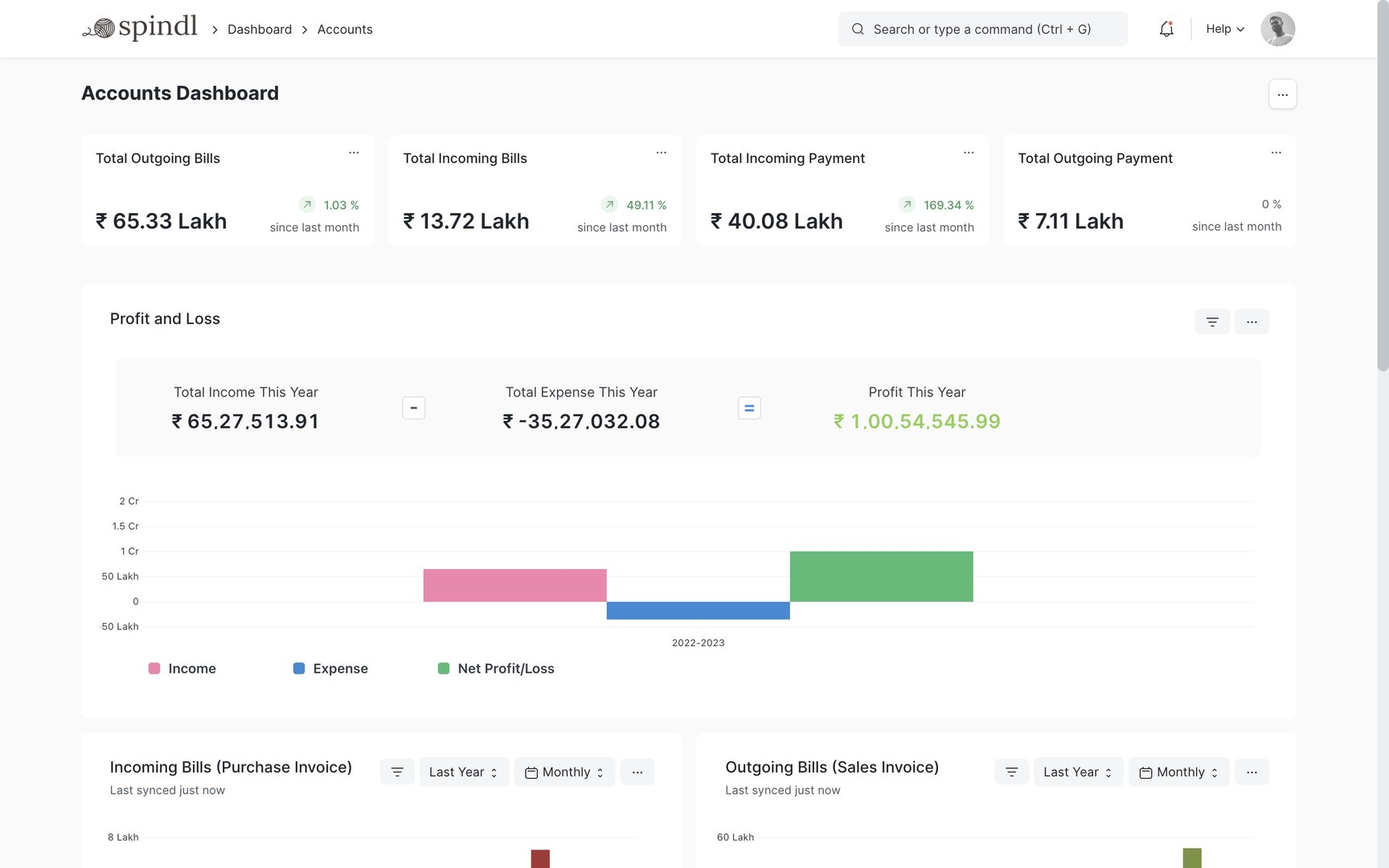Click the Incoming Payment 169.34 % arrow
Viewport: 1389px width, 868px height.
coord(907,204)
